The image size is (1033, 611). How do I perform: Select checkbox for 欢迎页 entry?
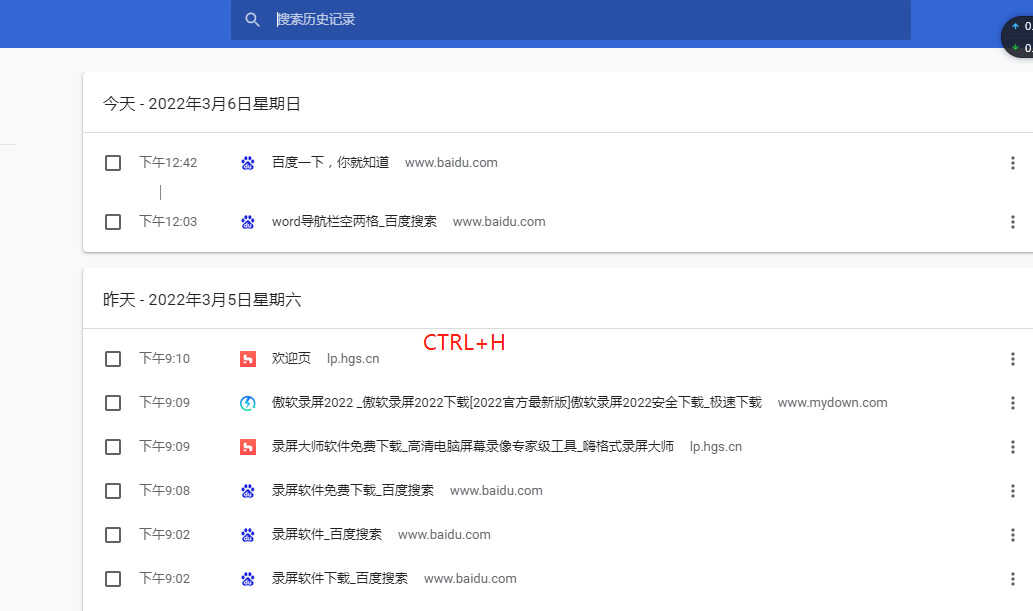(x=113, y=359)
